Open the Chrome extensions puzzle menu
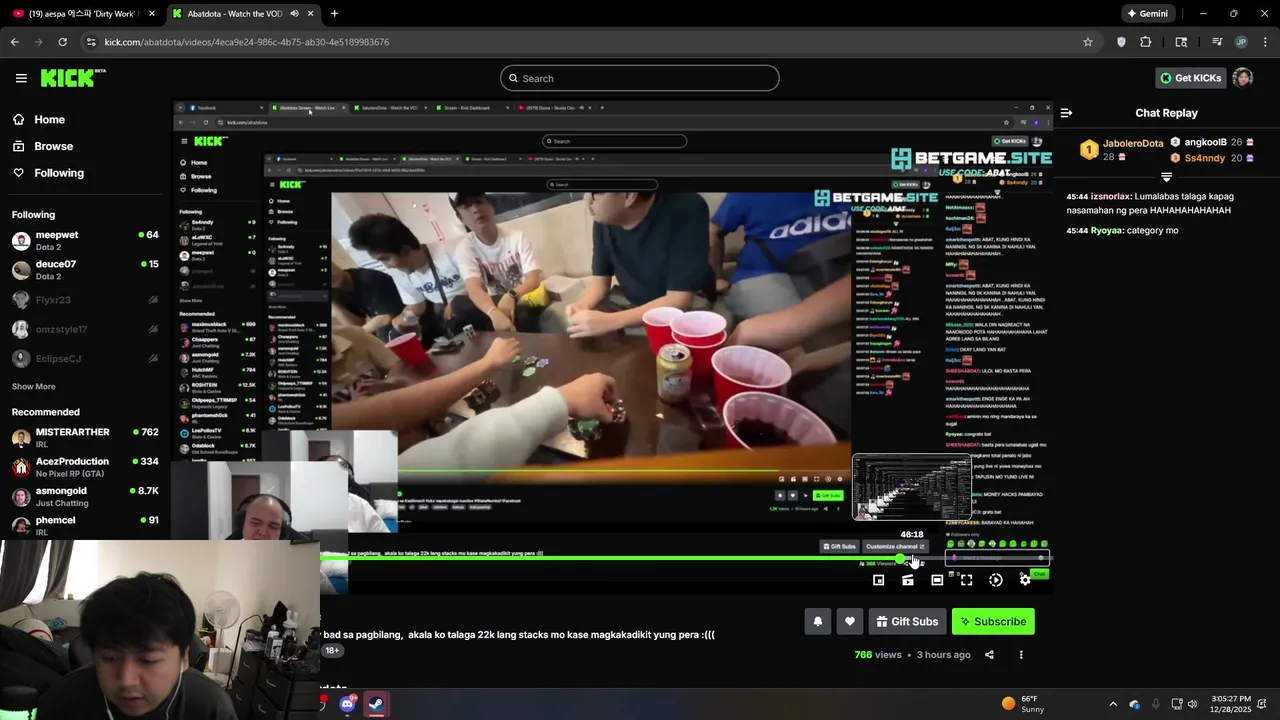The width and height of the screenshot is (1280, 720). pos(1146,42)
